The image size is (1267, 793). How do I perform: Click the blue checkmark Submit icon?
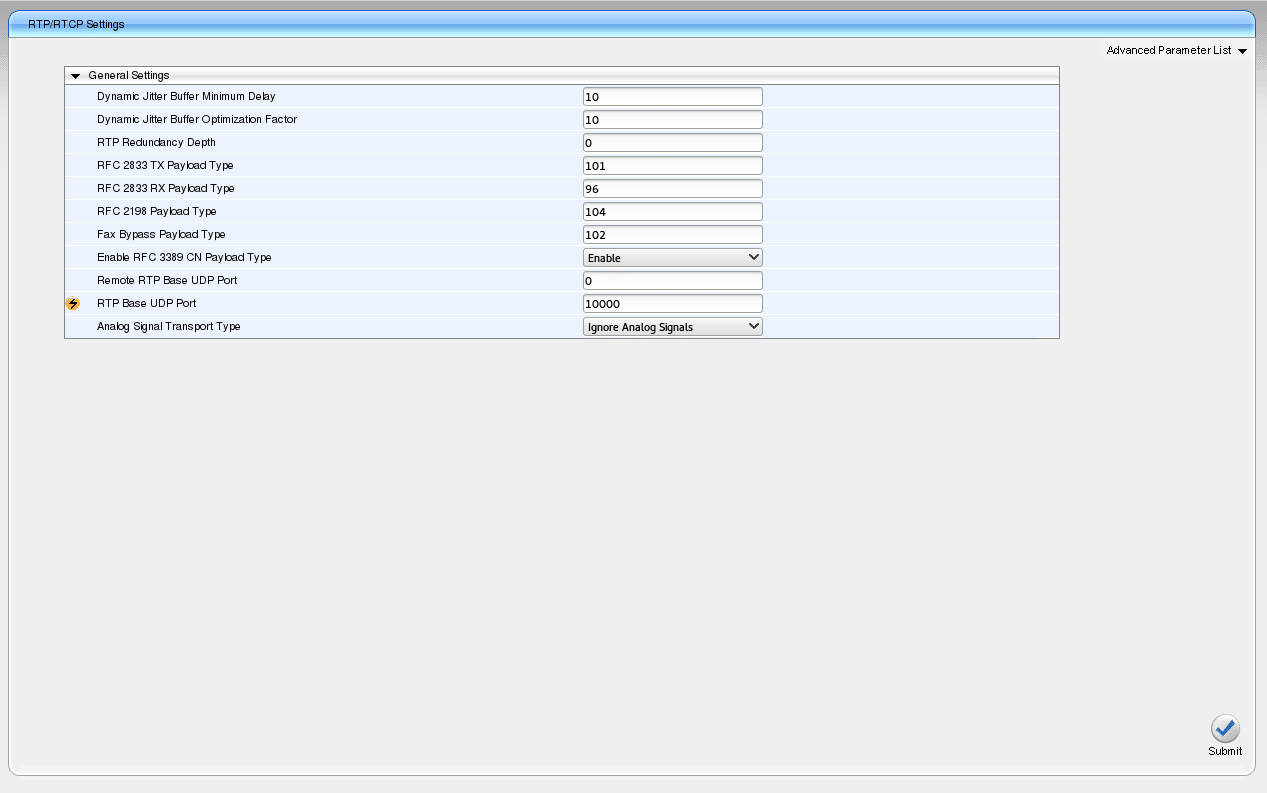(x=1225, y=729)
